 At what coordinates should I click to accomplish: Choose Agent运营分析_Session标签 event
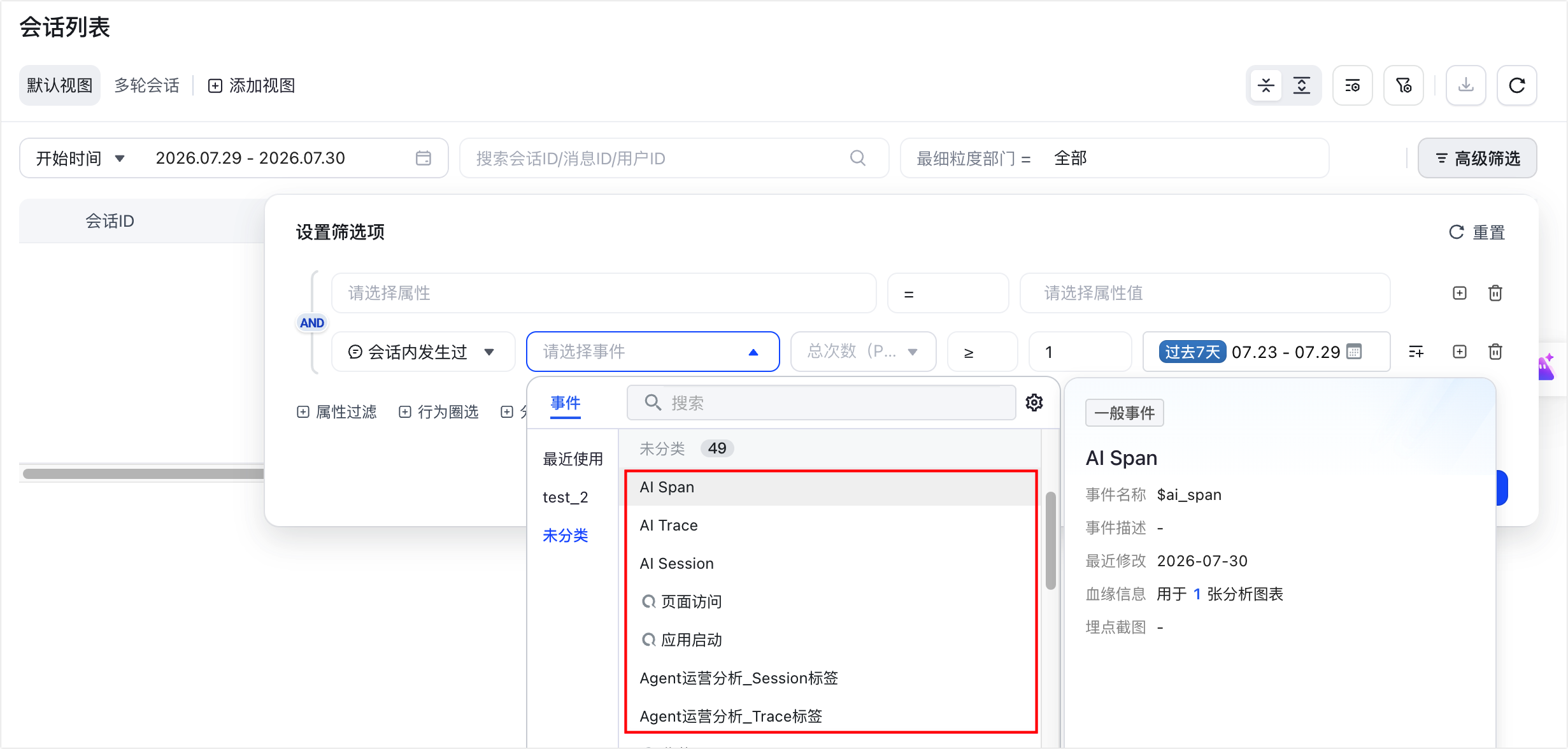click(831, 678)
